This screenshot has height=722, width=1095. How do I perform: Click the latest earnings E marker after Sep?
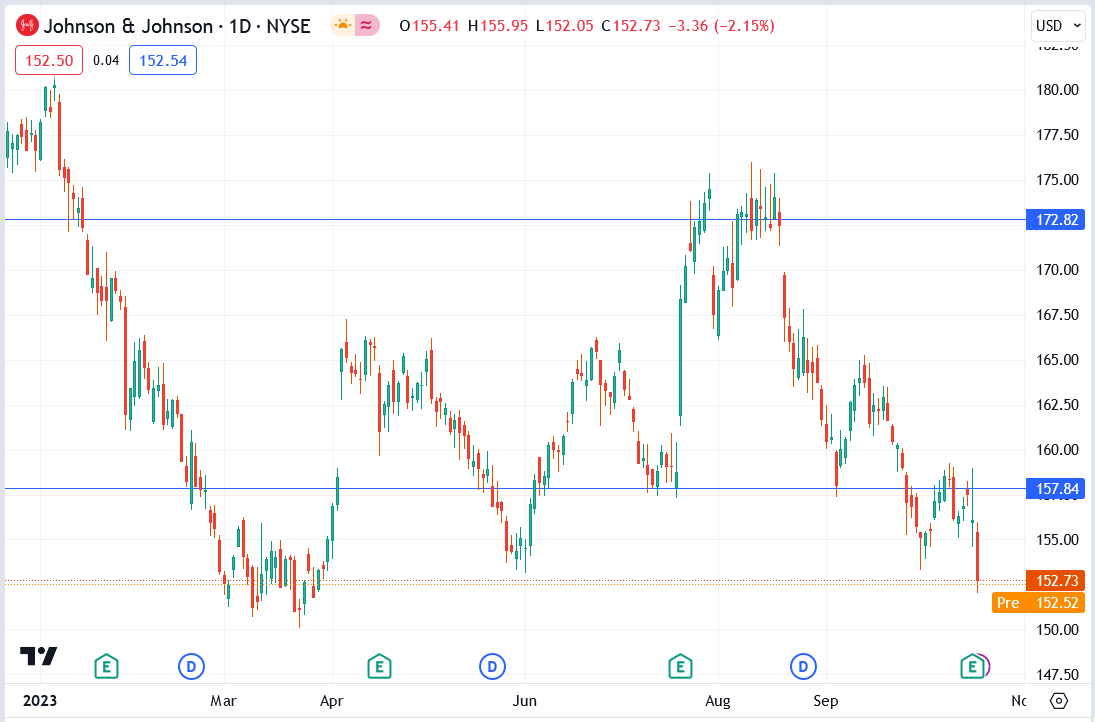[972, 667]
